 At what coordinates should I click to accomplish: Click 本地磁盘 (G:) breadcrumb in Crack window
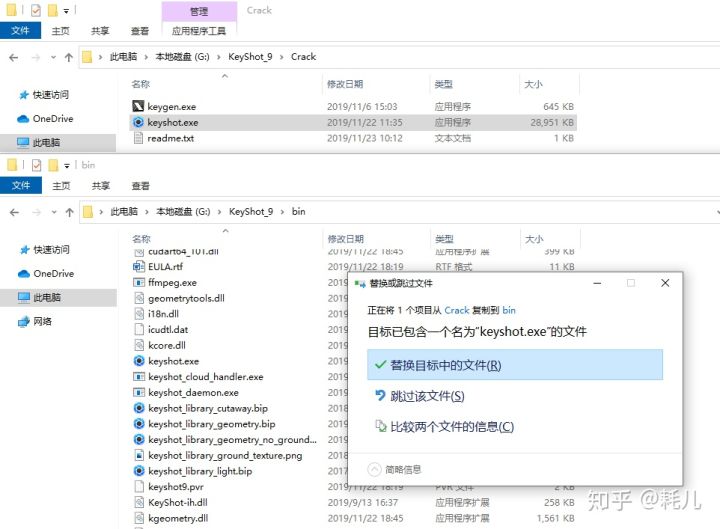(x=182, y=57)
